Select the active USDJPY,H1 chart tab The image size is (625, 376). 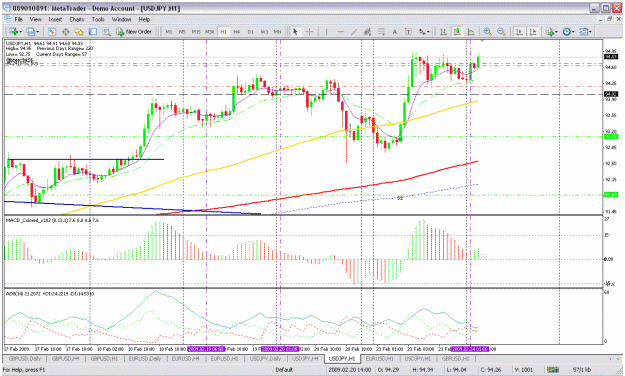pos(343,359)
